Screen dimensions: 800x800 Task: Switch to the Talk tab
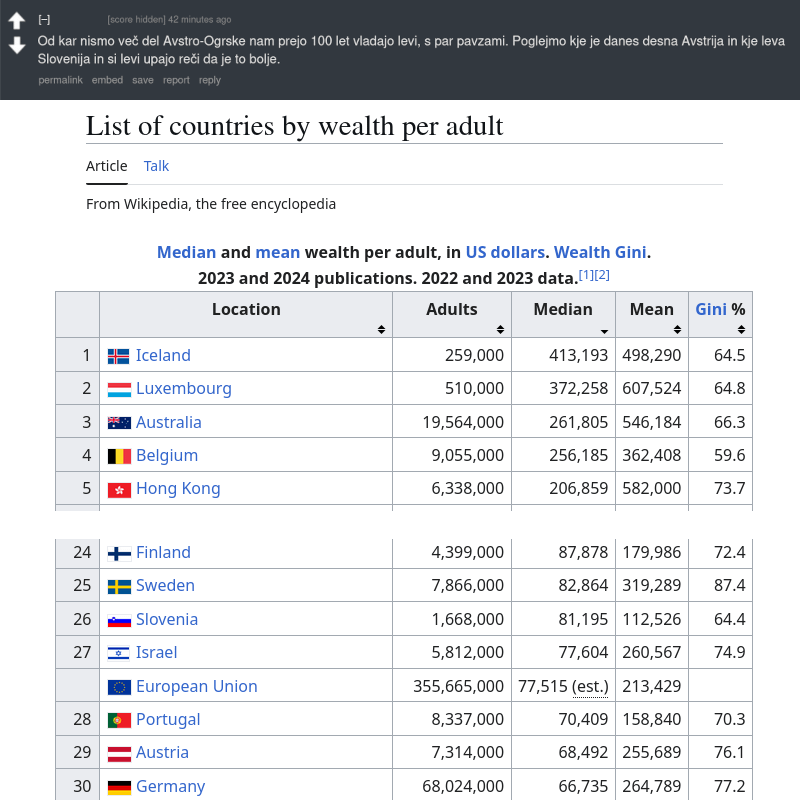click(x=156, y=166)
